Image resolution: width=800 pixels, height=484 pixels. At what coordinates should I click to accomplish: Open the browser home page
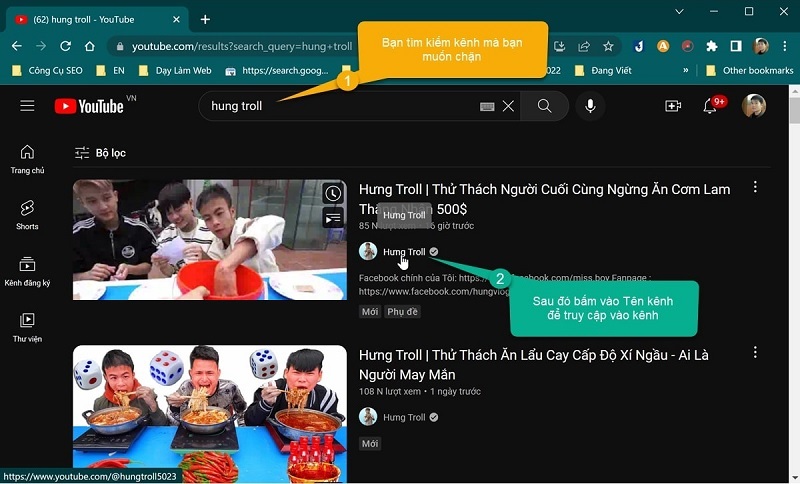click(90, 46)
